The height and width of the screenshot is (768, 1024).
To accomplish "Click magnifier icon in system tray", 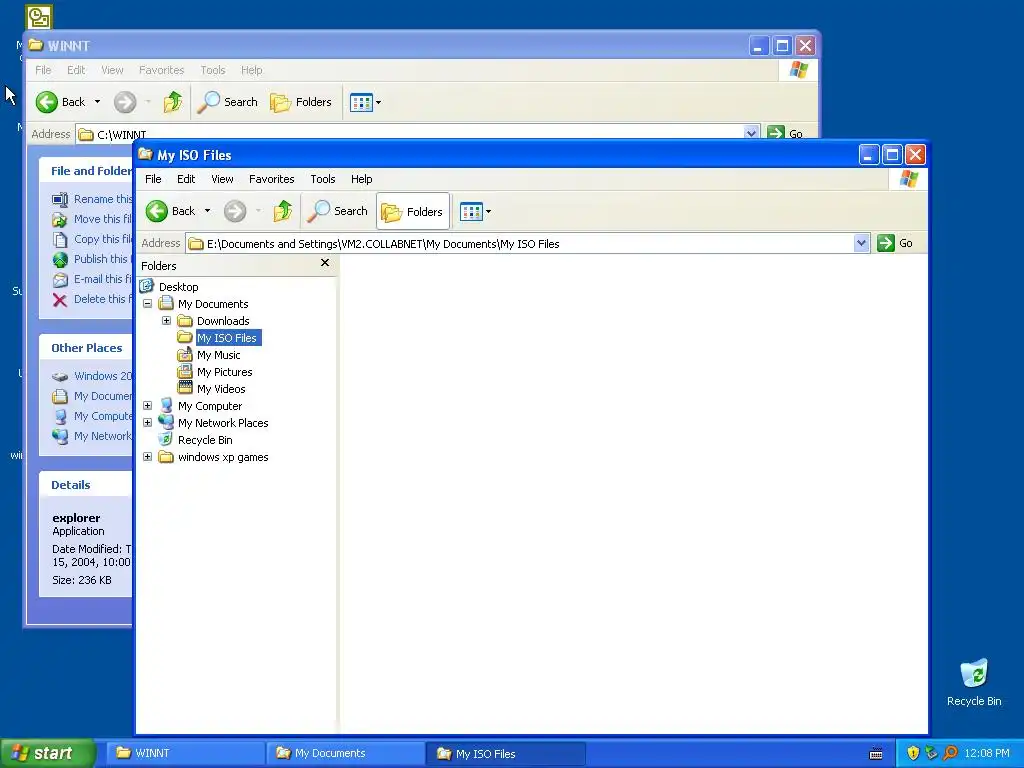I will click(x=951, y=753).
